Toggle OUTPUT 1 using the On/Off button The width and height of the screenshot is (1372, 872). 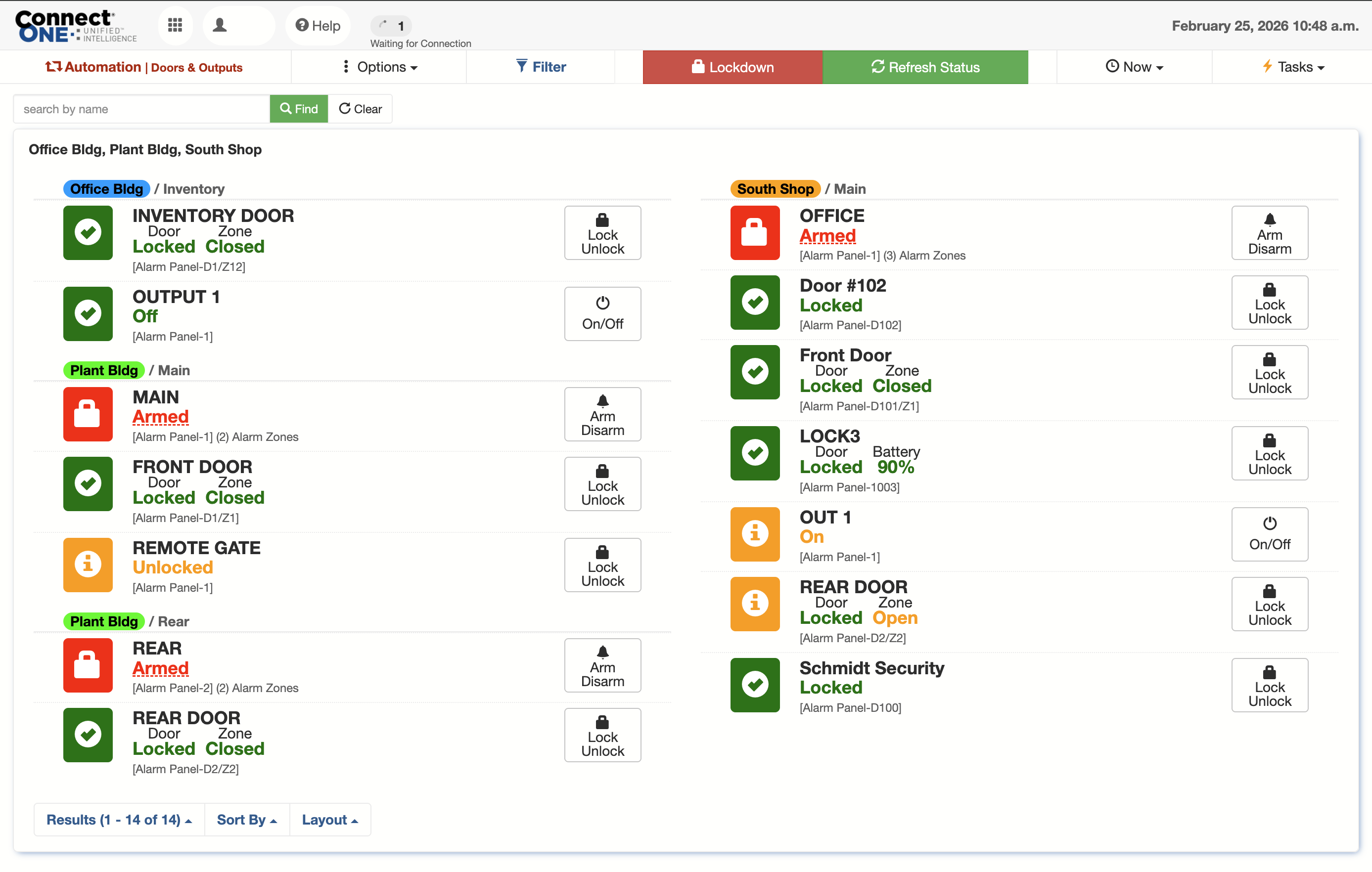(x=602, y=314)
